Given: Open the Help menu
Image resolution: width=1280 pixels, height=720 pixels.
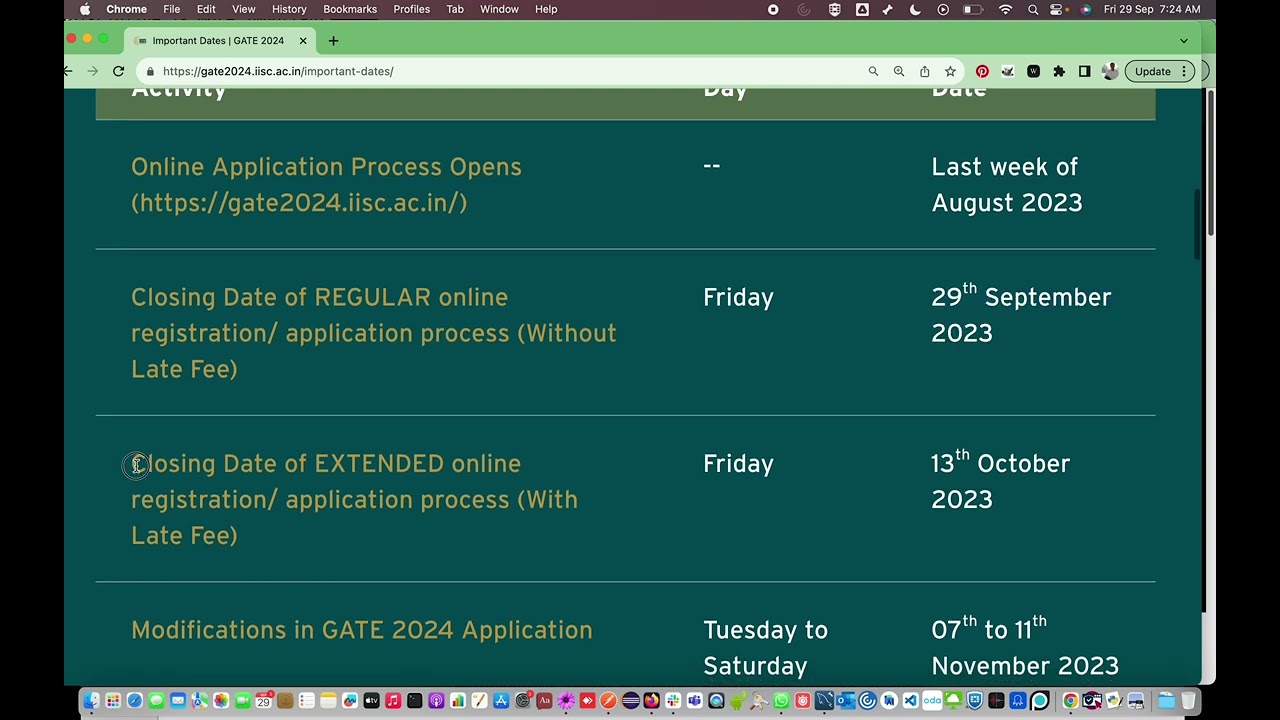Looking at the screenshot, I should (x=546, y=9).
